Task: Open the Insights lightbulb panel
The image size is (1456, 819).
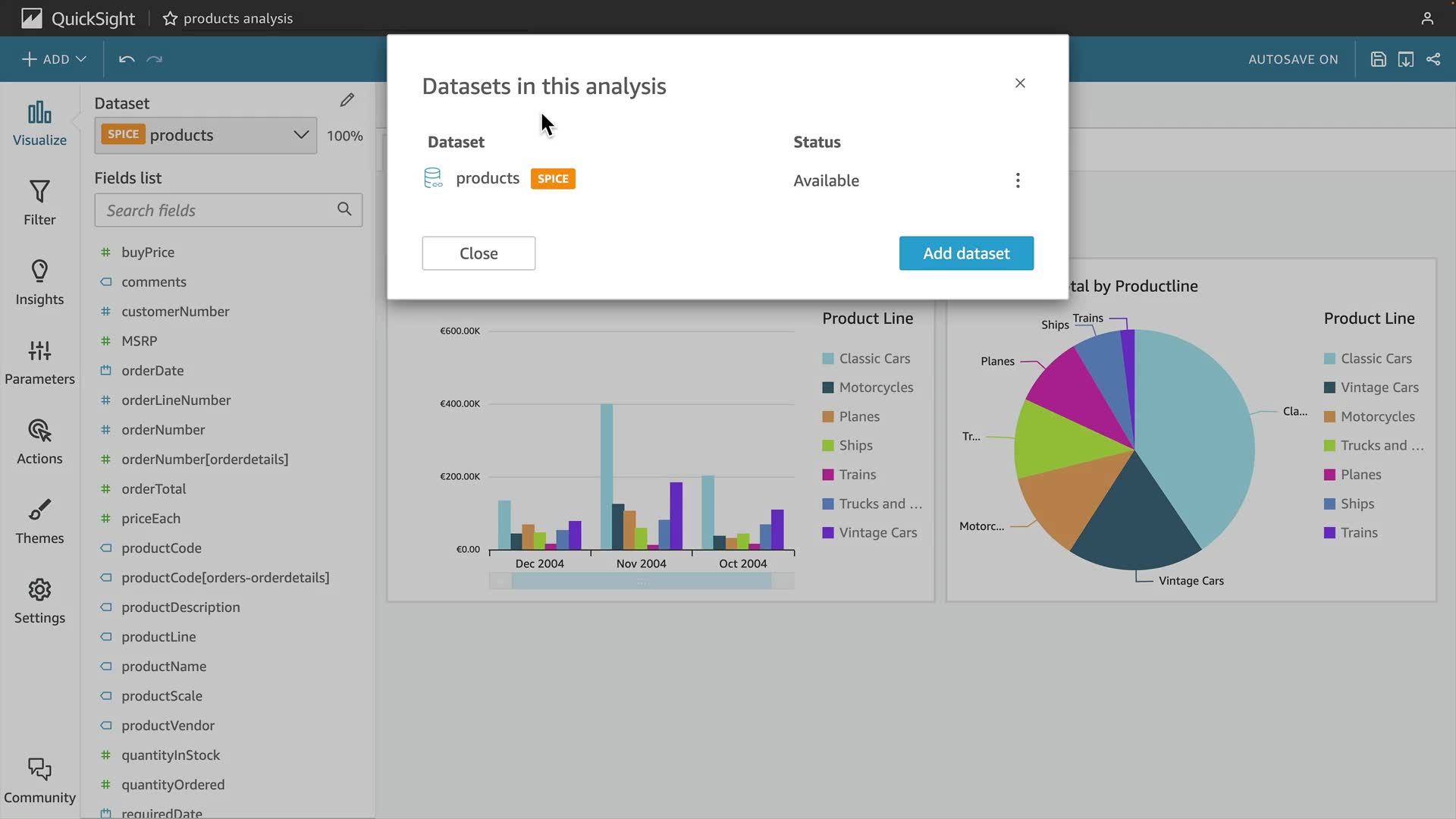Action: (x=39, y=282)
